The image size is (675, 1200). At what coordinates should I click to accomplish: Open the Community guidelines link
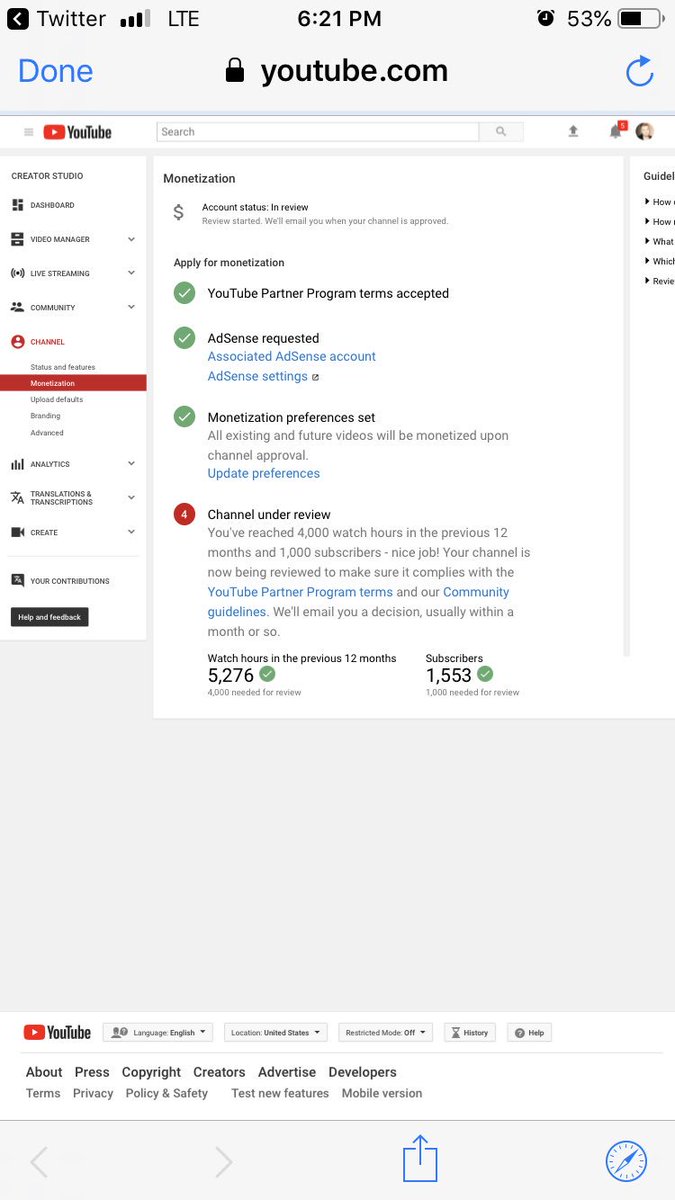pyautogui.click(x=358, y=601)
